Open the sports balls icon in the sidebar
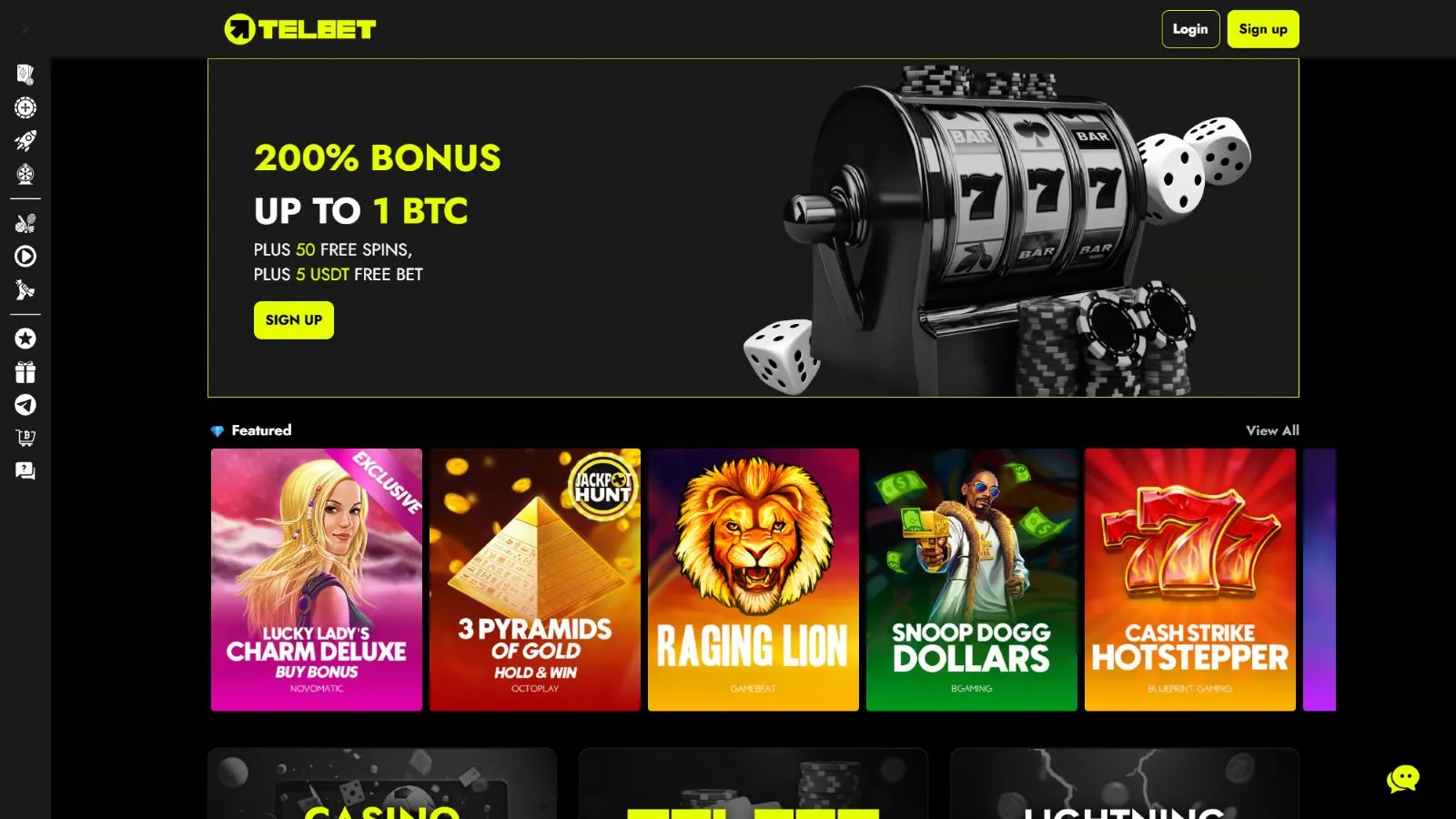The width and height of the screenshot is (1456, 819). click(25, 223)
